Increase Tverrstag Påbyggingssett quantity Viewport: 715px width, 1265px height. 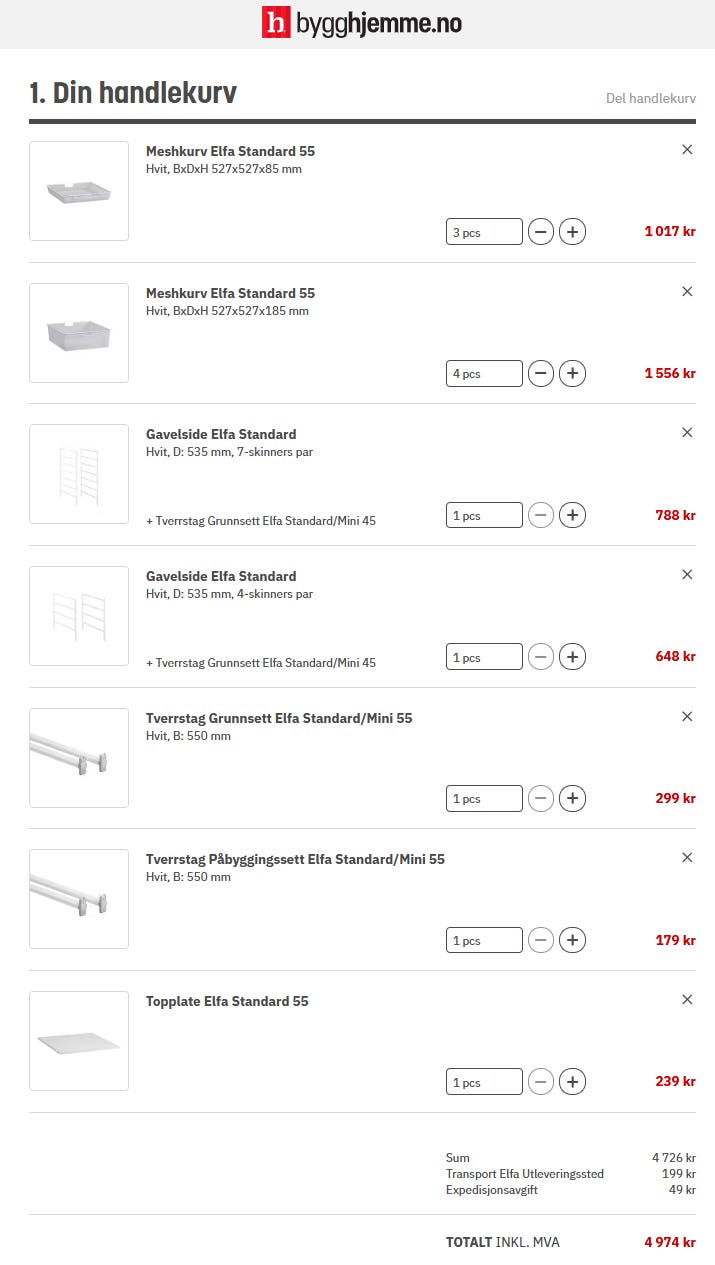point(572,940)
